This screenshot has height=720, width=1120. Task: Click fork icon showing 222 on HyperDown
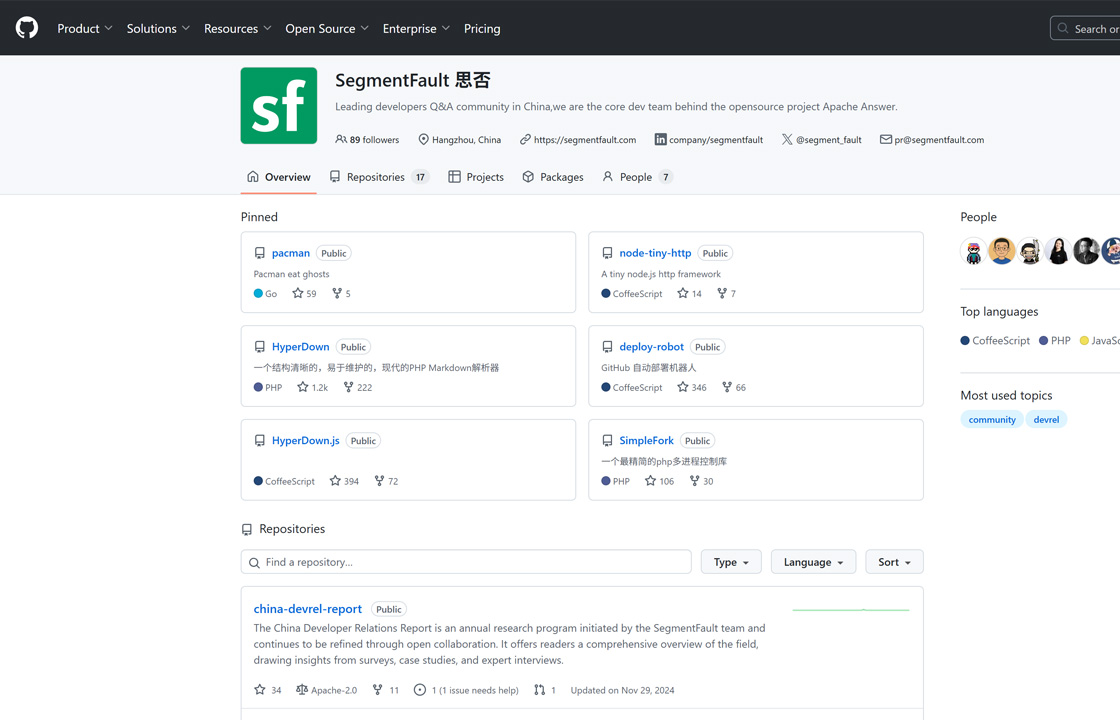[349, 386]
